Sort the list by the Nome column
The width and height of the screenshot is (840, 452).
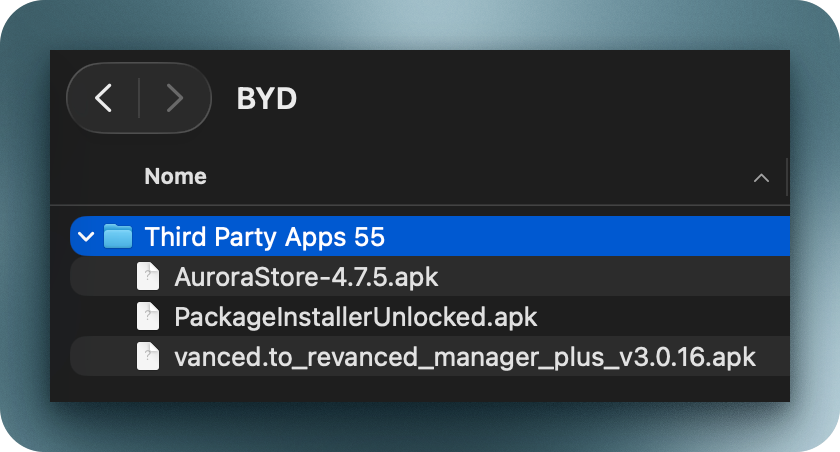point(176,177)
